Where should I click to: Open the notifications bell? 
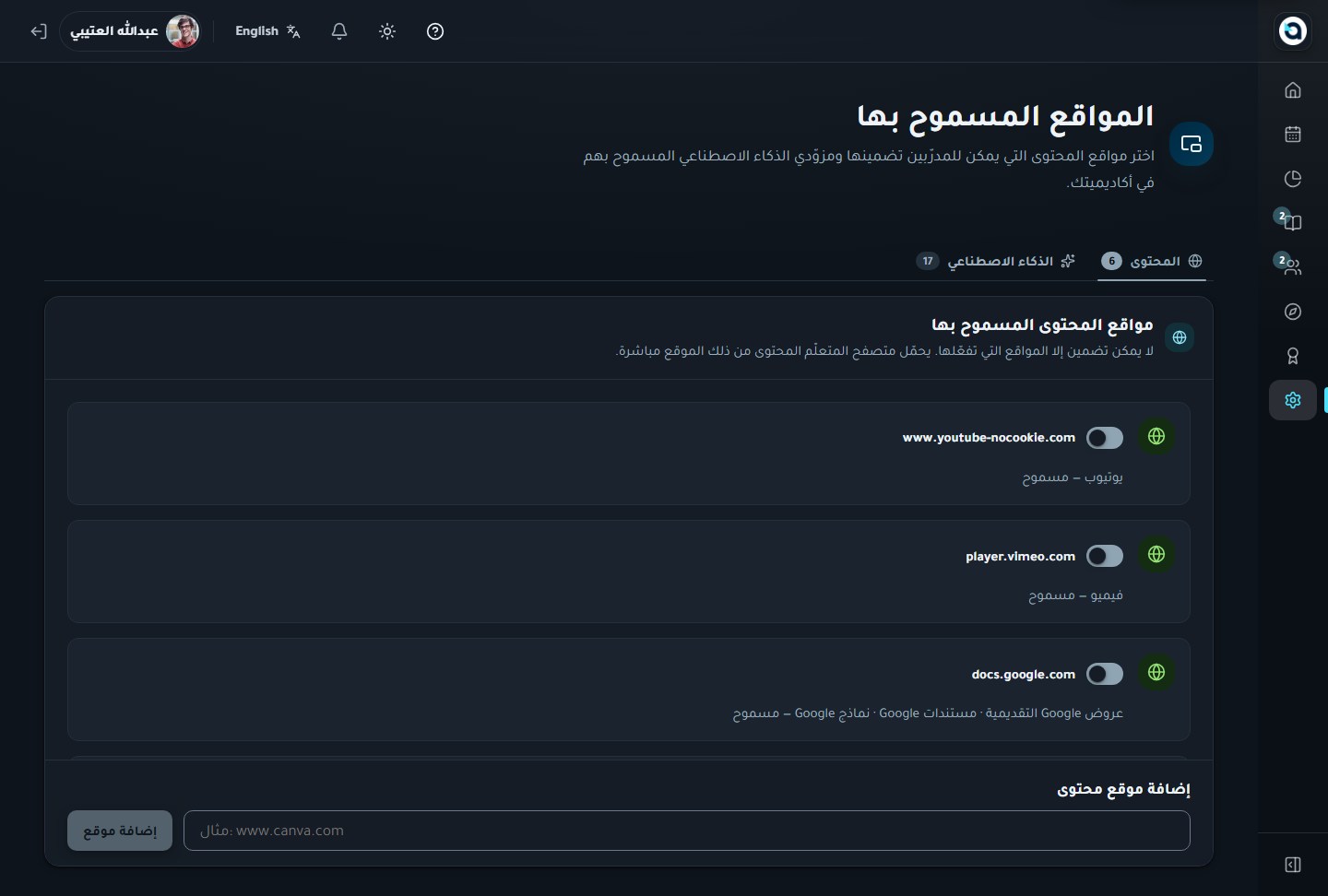339,31
